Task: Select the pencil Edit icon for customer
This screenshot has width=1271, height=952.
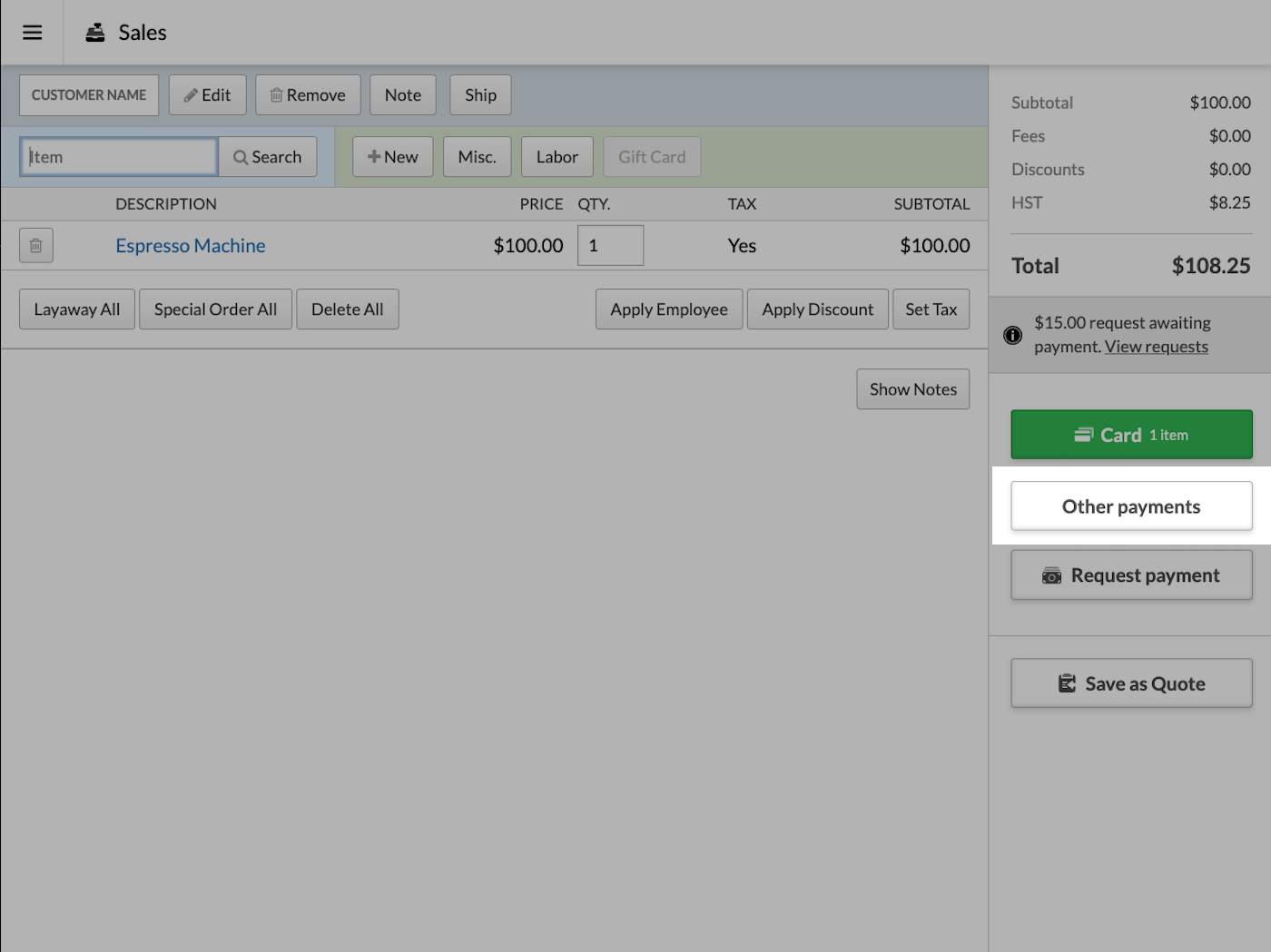Action: (x=191, y=94)
